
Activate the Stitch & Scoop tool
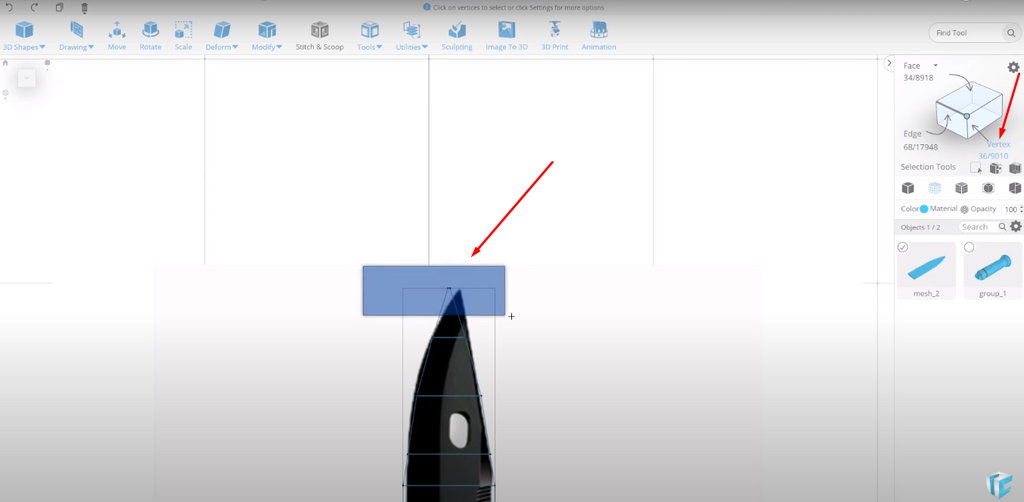point(319,36)
